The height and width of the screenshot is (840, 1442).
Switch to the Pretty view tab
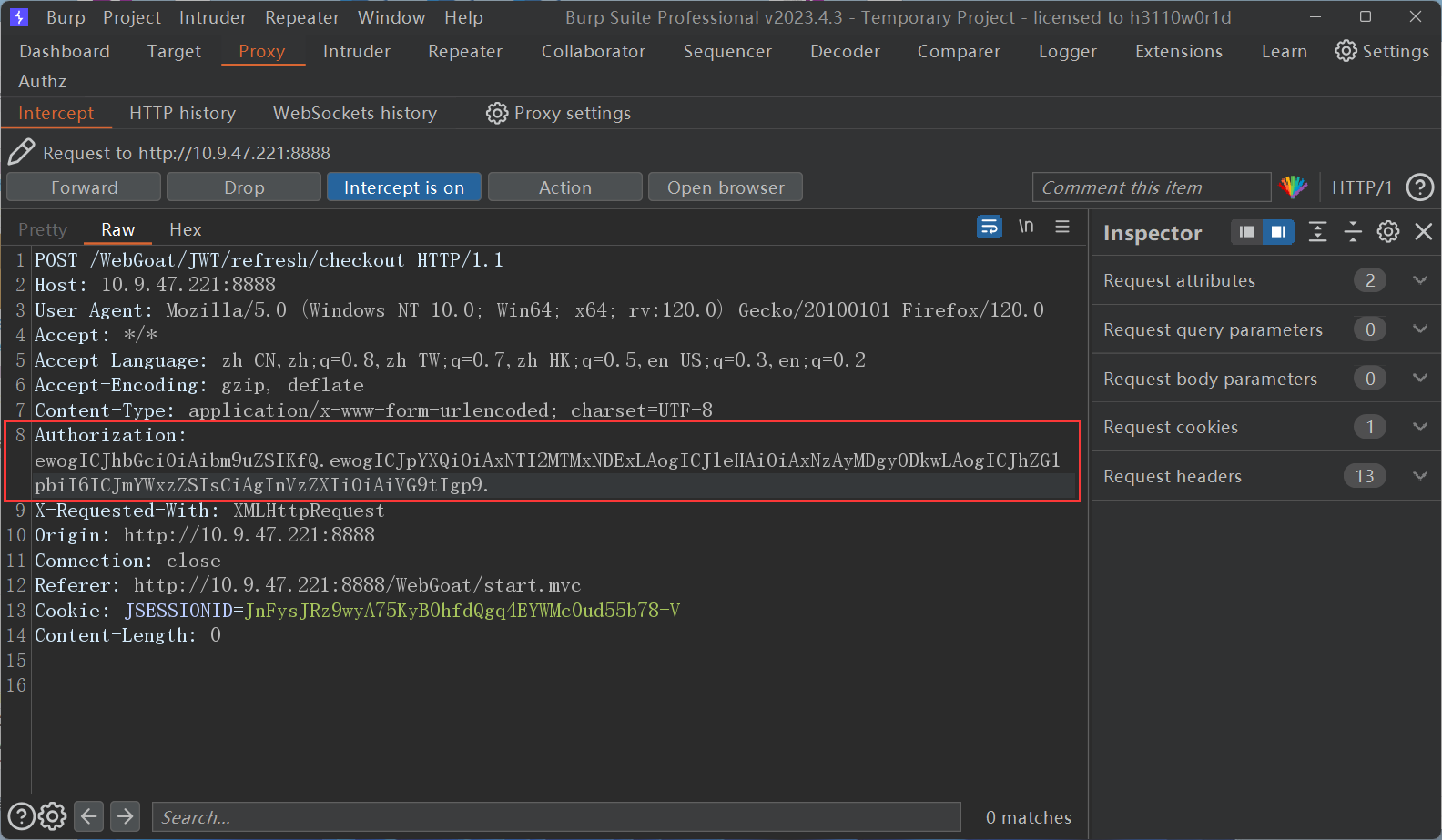coord(43,229)
